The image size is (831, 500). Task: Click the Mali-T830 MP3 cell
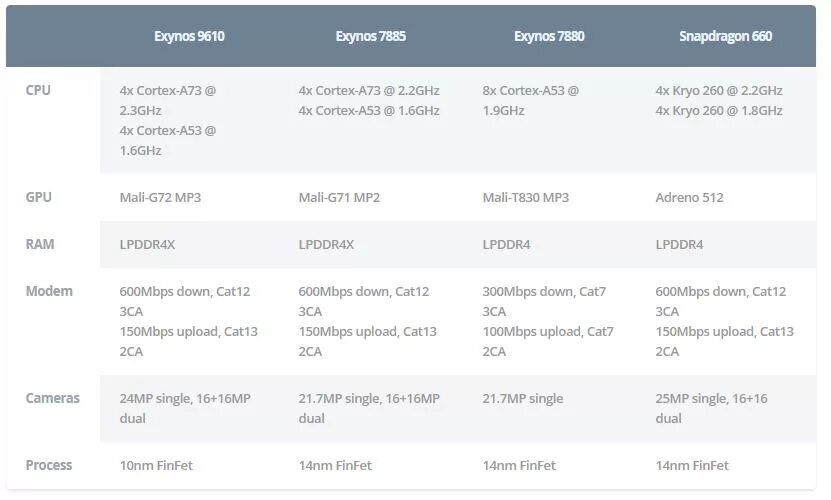[525, 197]
